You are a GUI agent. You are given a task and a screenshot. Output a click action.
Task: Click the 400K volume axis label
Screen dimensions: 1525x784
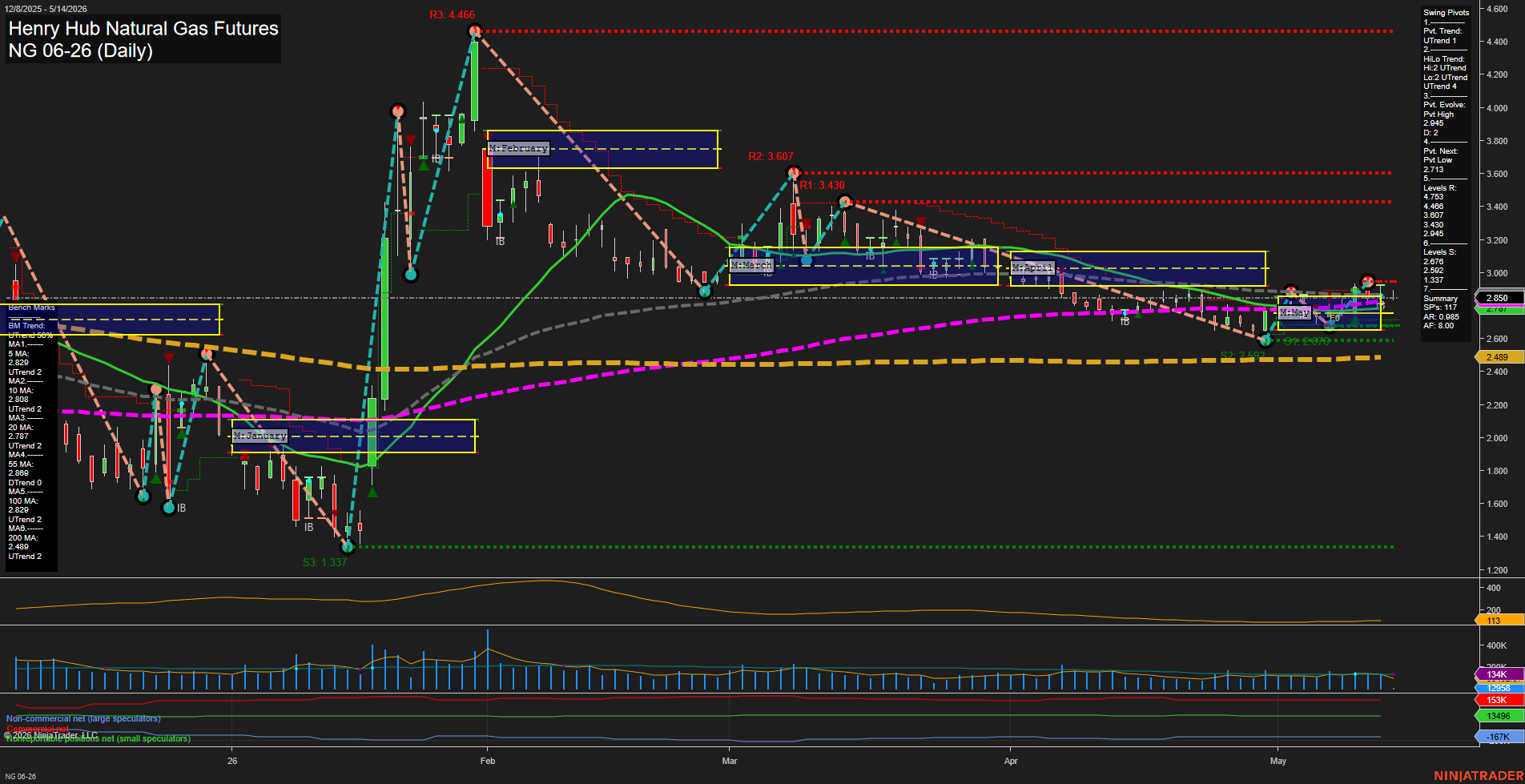tap(1497, 645)
